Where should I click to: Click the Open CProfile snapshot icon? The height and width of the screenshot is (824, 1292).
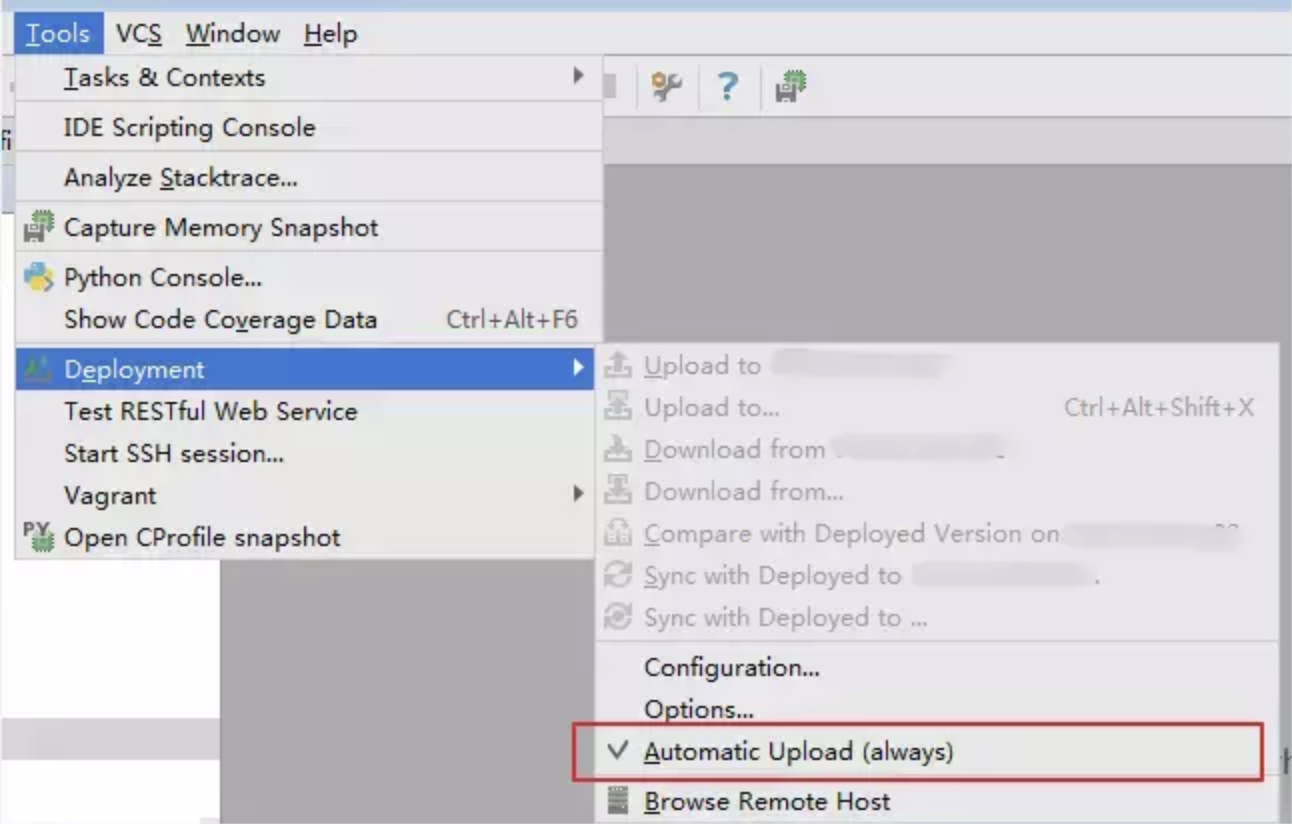pyautogui.click(x=39, y=537)
